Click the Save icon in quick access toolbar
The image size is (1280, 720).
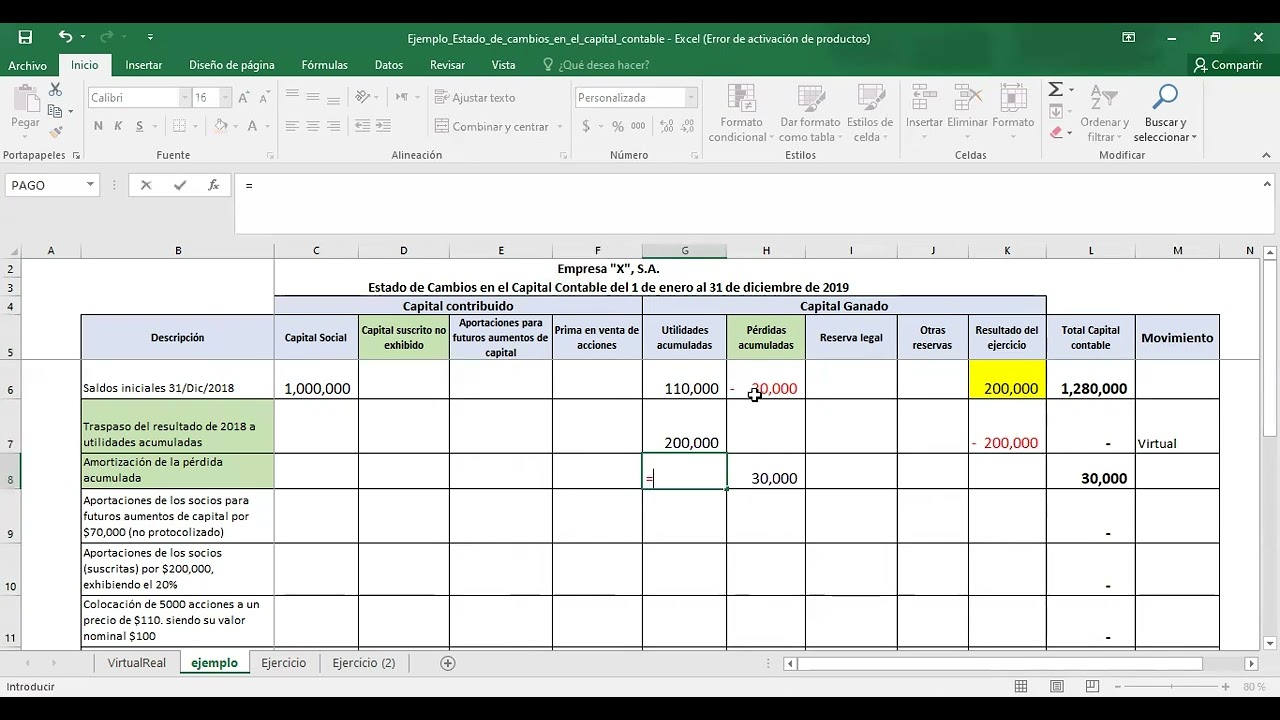coord(25,38)
